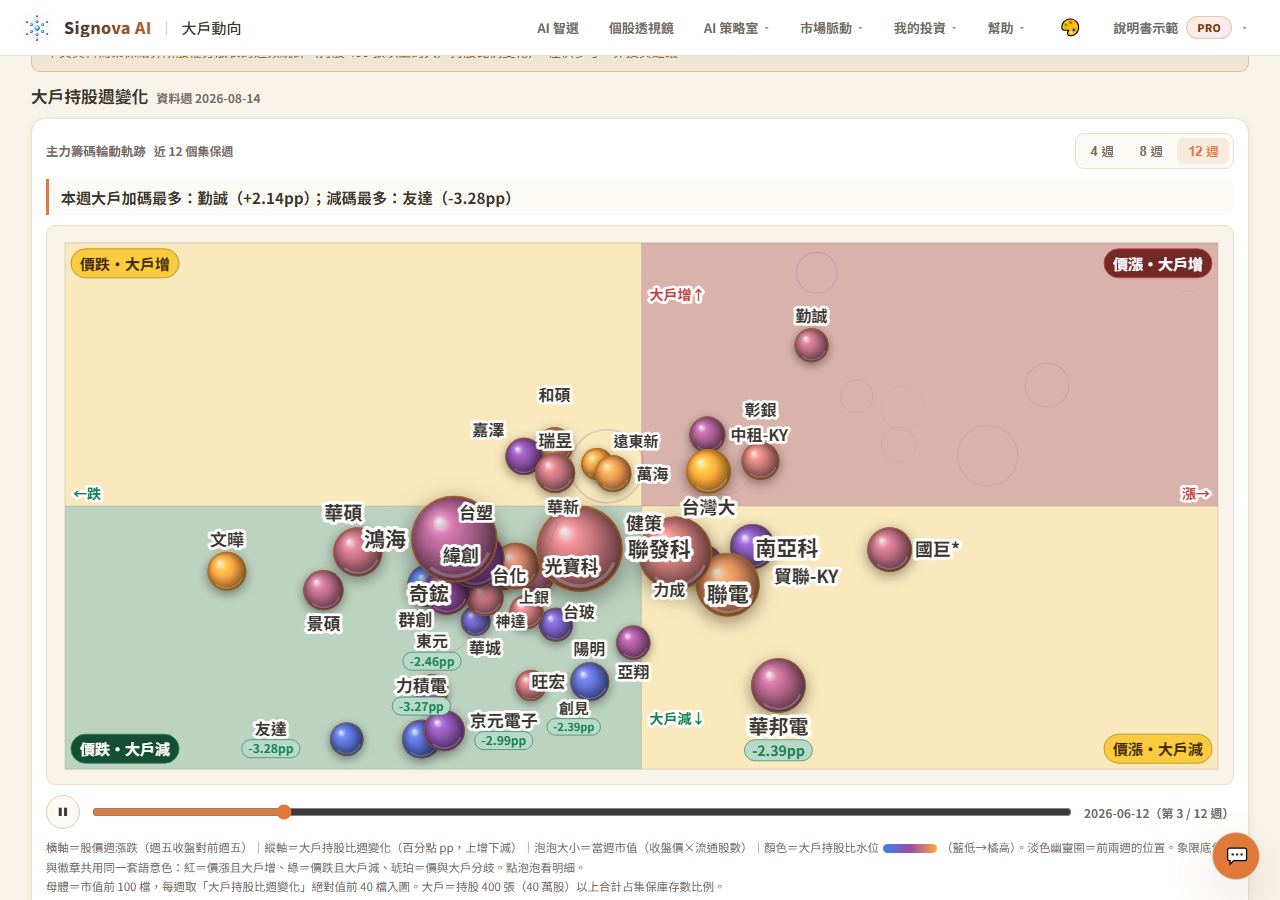The height and width of the screenshot is (900, 1280).
Task: Select the 台灣大 orange bubble
Action: coord(708,471)
